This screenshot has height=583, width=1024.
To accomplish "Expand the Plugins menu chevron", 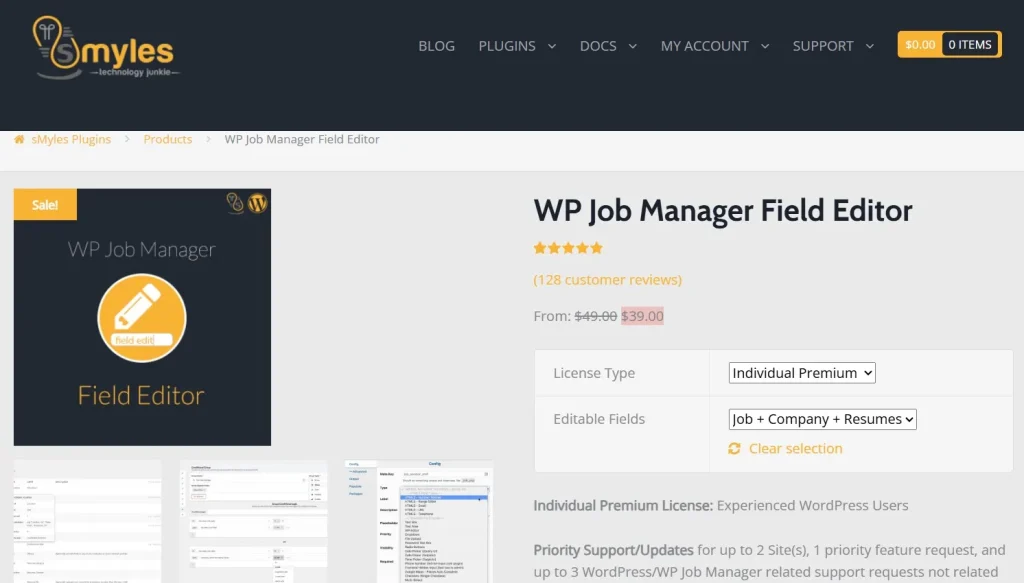I will pyautogui.click(x=551, y=46).
